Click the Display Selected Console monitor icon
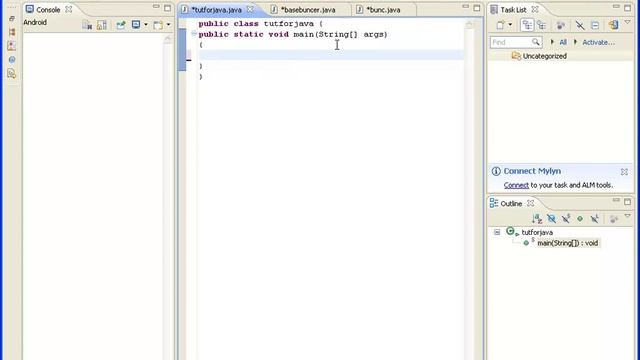This screenshot has width=640, height=360. [136, 25]
